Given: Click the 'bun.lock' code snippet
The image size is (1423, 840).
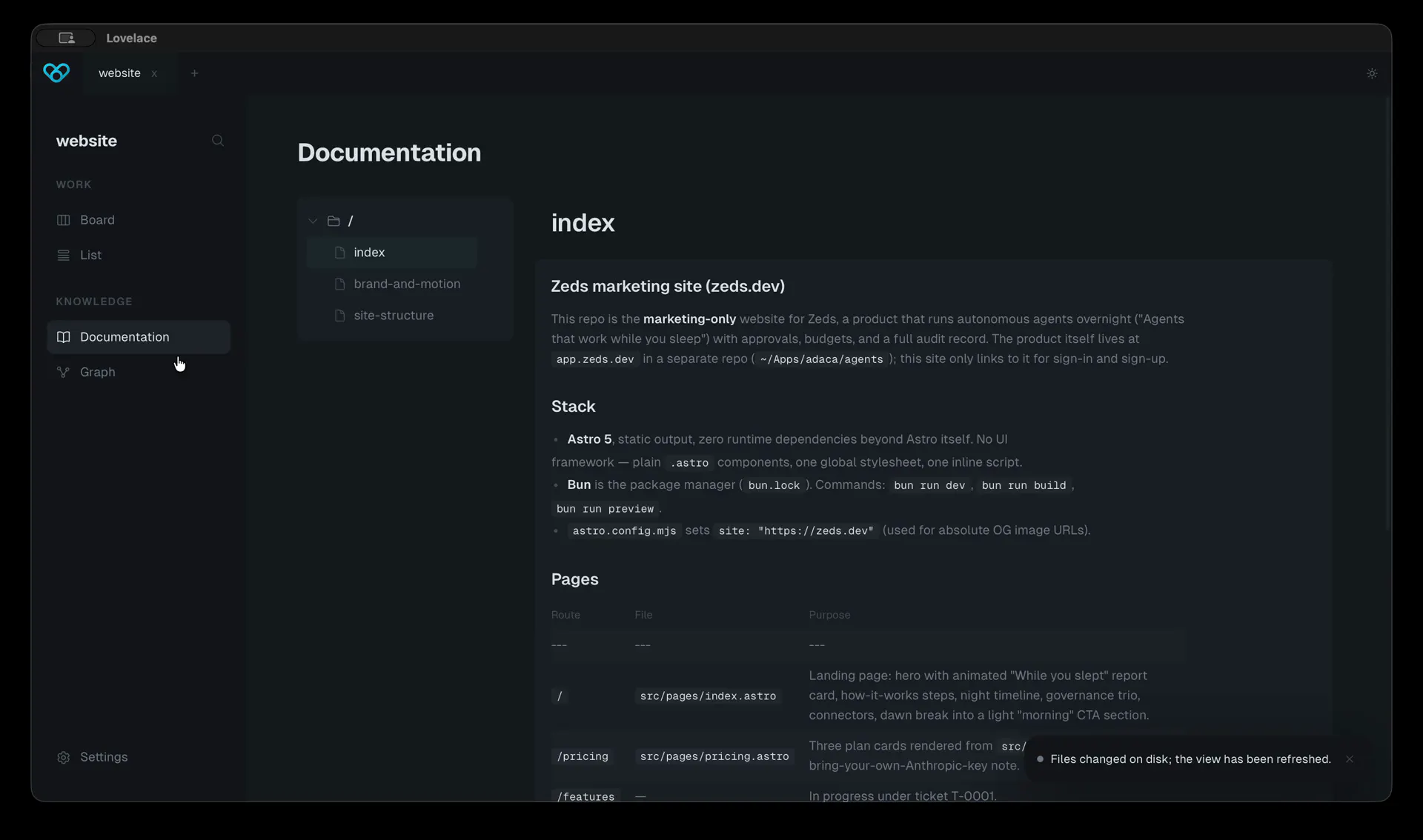Looking at the screenshot, I should pos(774,485).
